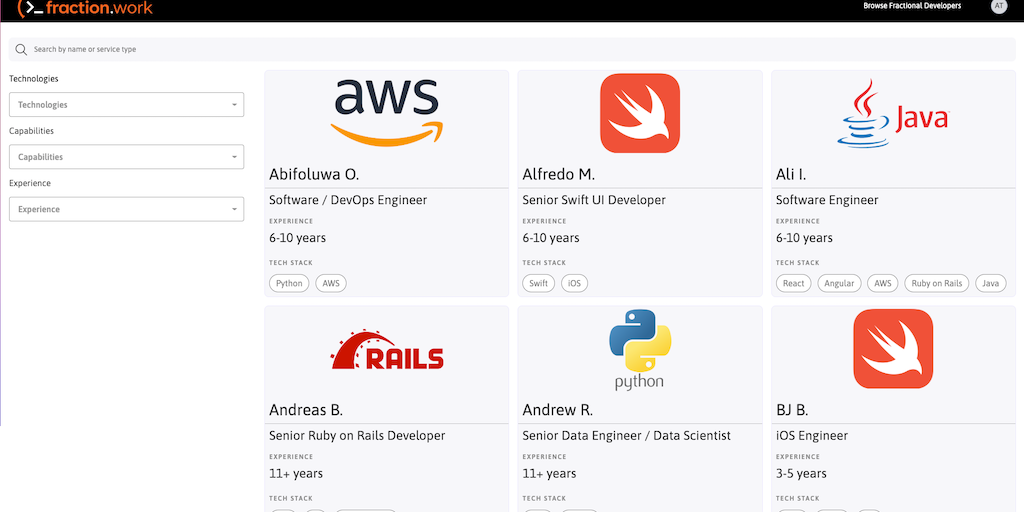Image resolution: width=1024 pixels, height=512 pixels.
Task: Click the search magnifier icon
Action: (x=21, y=49)
